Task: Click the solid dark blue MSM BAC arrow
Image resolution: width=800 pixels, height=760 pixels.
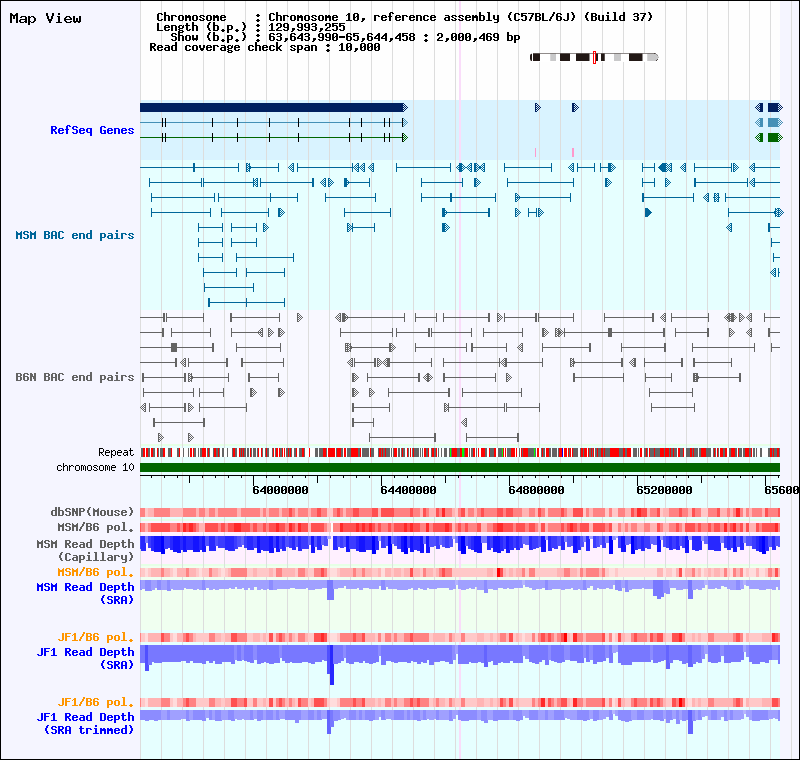Action: (648, 212)
